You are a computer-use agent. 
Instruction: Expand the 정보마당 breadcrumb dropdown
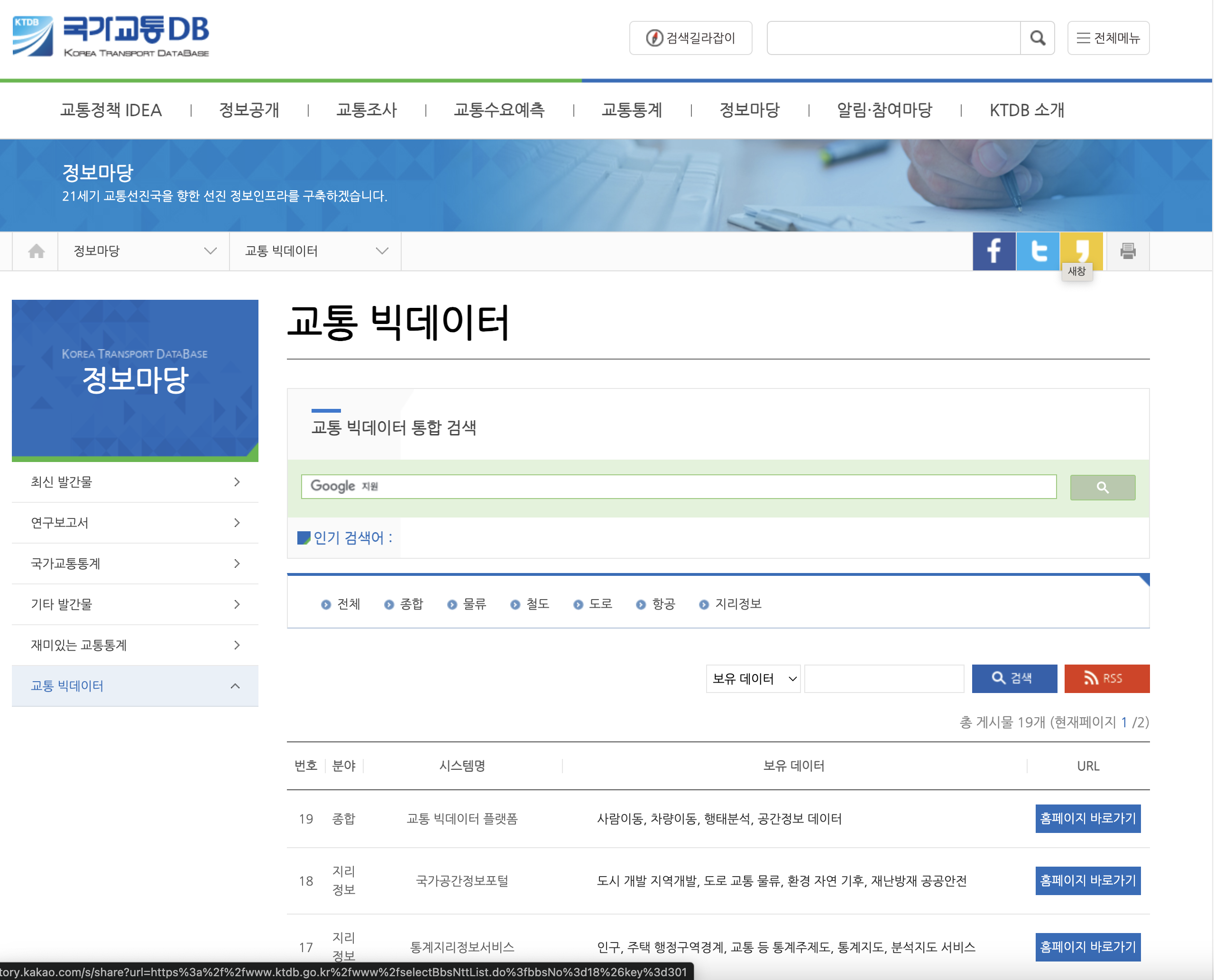tap(144, 251)
